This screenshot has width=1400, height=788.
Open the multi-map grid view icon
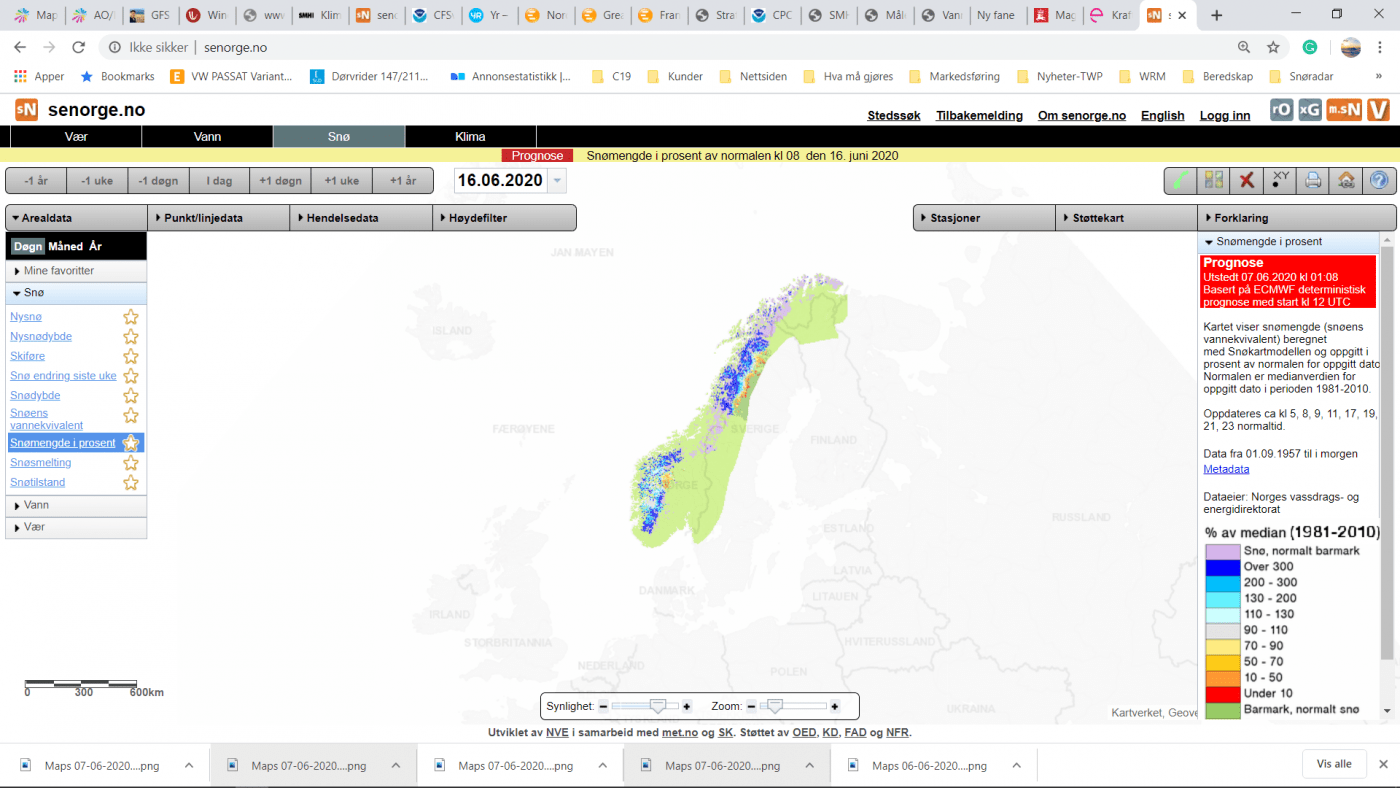pyautogui.click(x=1214, y=181)
